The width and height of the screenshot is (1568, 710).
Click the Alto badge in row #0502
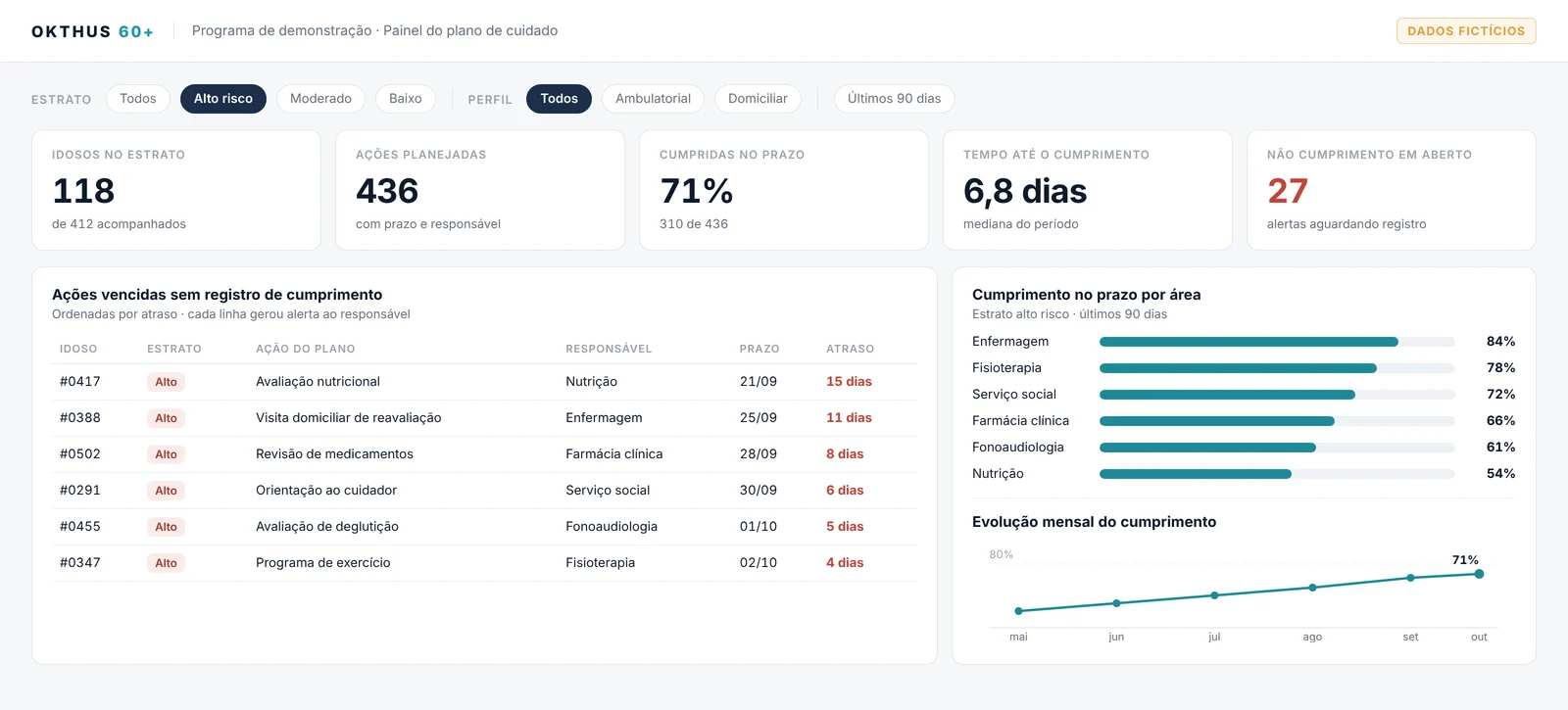(167, 454)
